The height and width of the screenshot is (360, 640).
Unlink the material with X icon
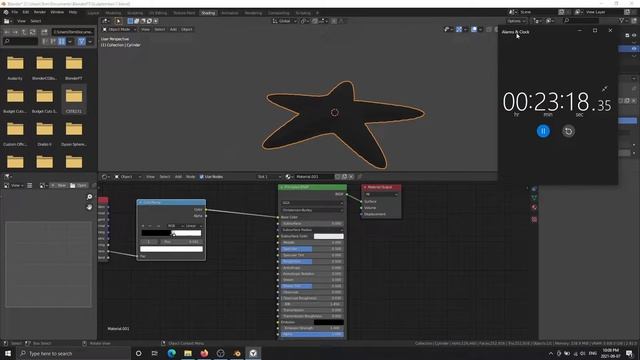(351, 177)
